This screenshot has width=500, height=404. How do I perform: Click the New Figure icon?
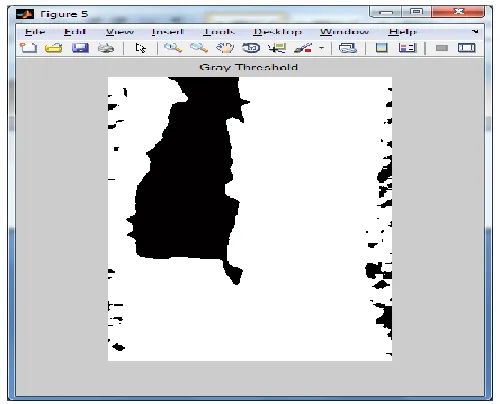coord(28,48)
